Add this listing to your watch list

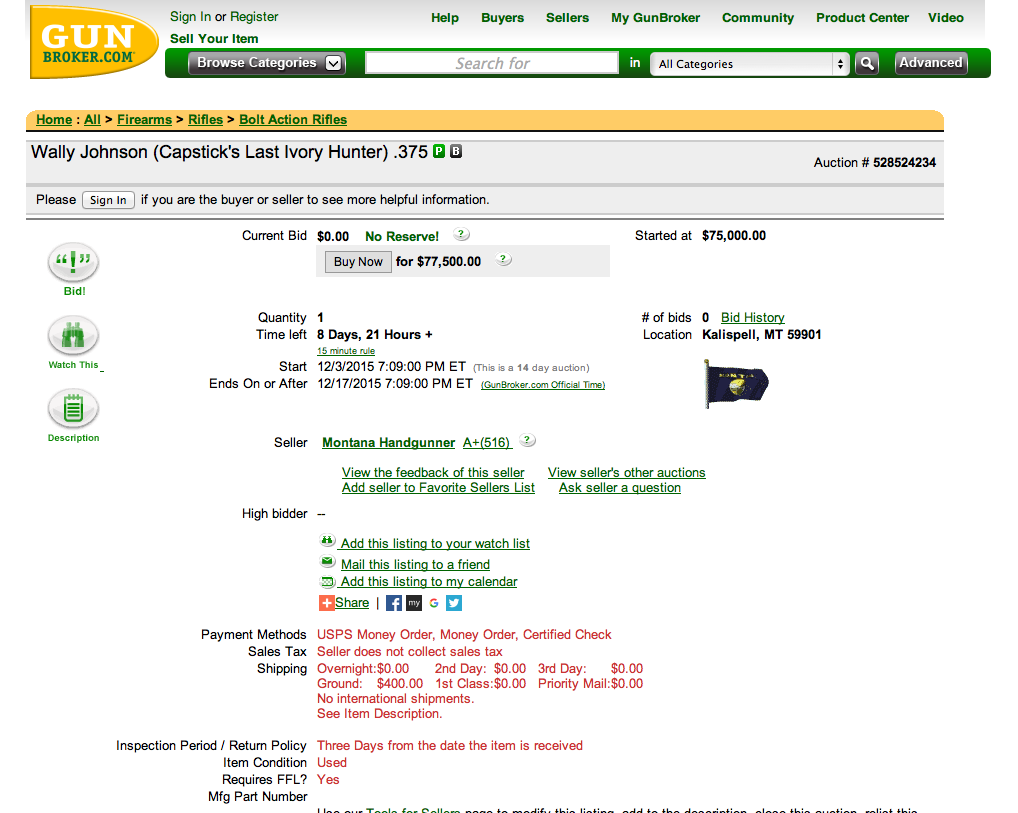pyautogui.click(x=435, y=544)
